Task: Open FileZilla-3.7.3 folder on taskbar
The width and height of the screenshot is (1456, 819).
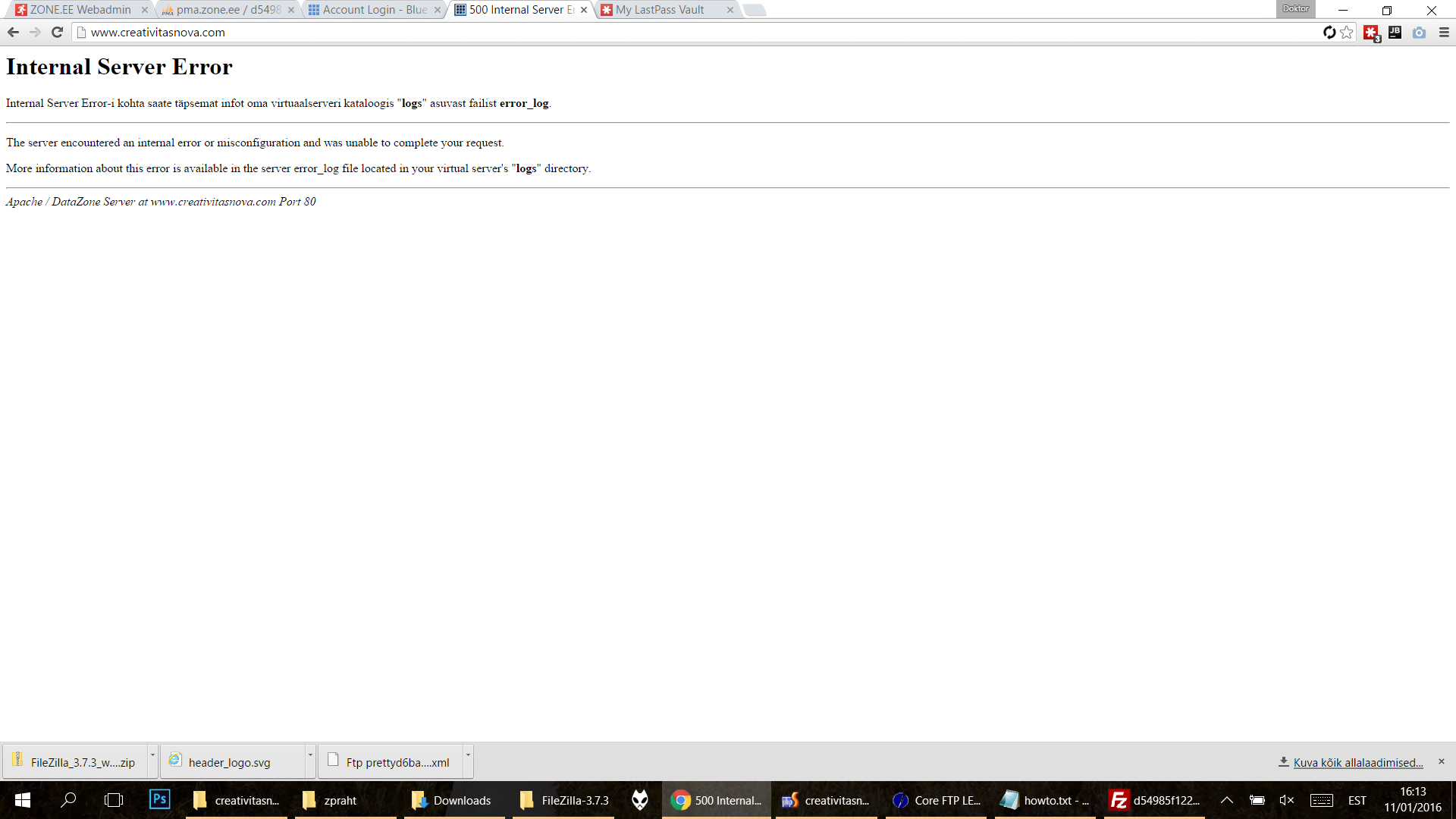Action: [563, 800]
